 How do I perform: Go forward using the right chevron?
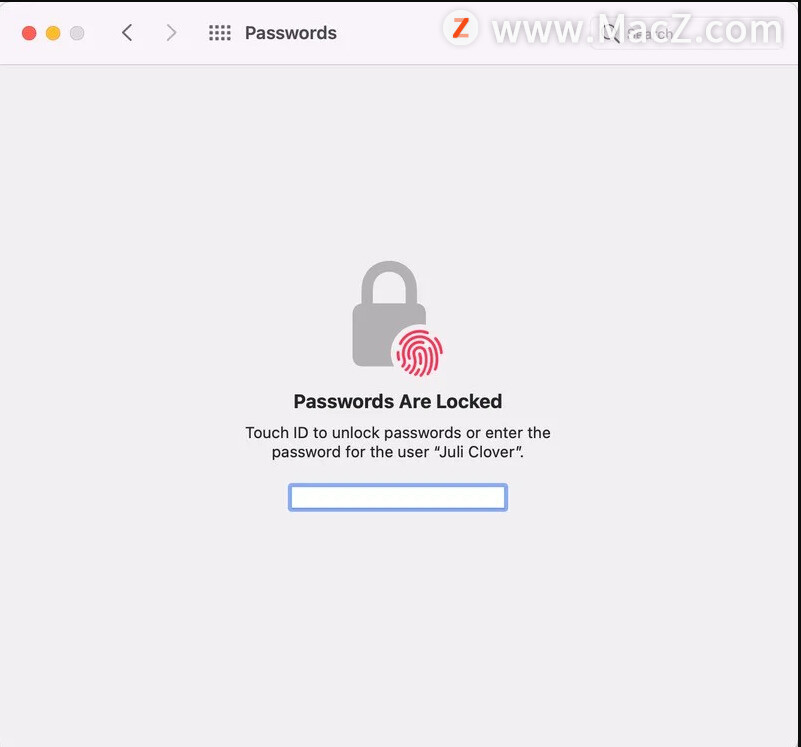172,33
